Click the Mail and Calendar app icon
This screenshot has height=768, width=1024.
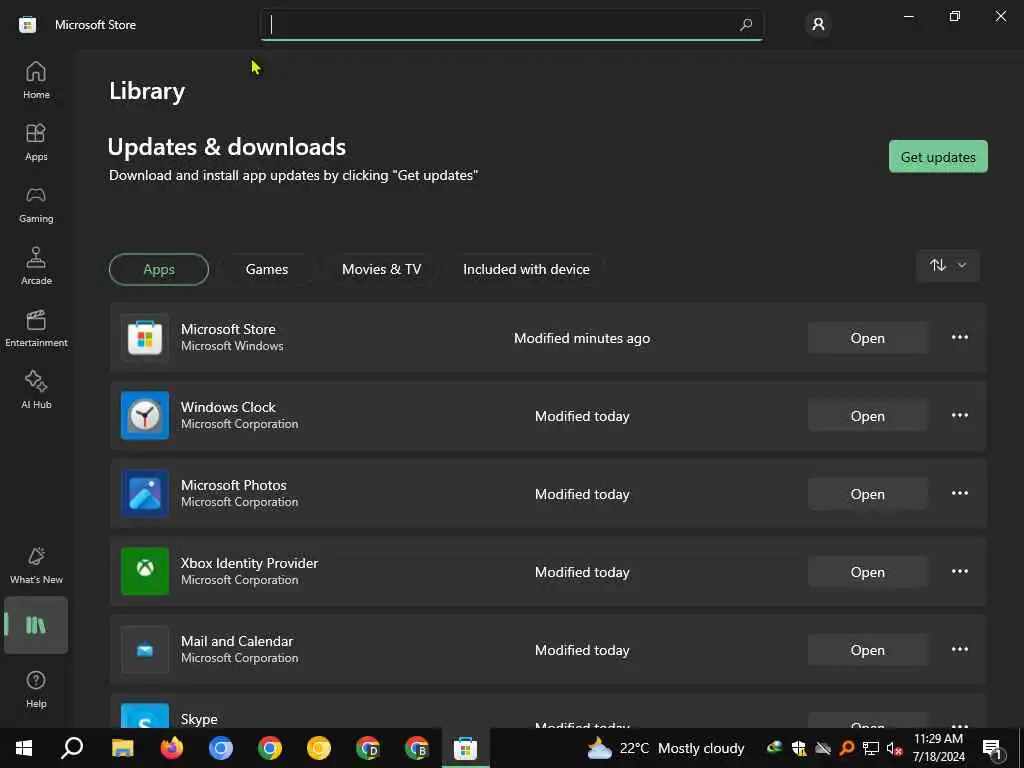tap(145, 650)
